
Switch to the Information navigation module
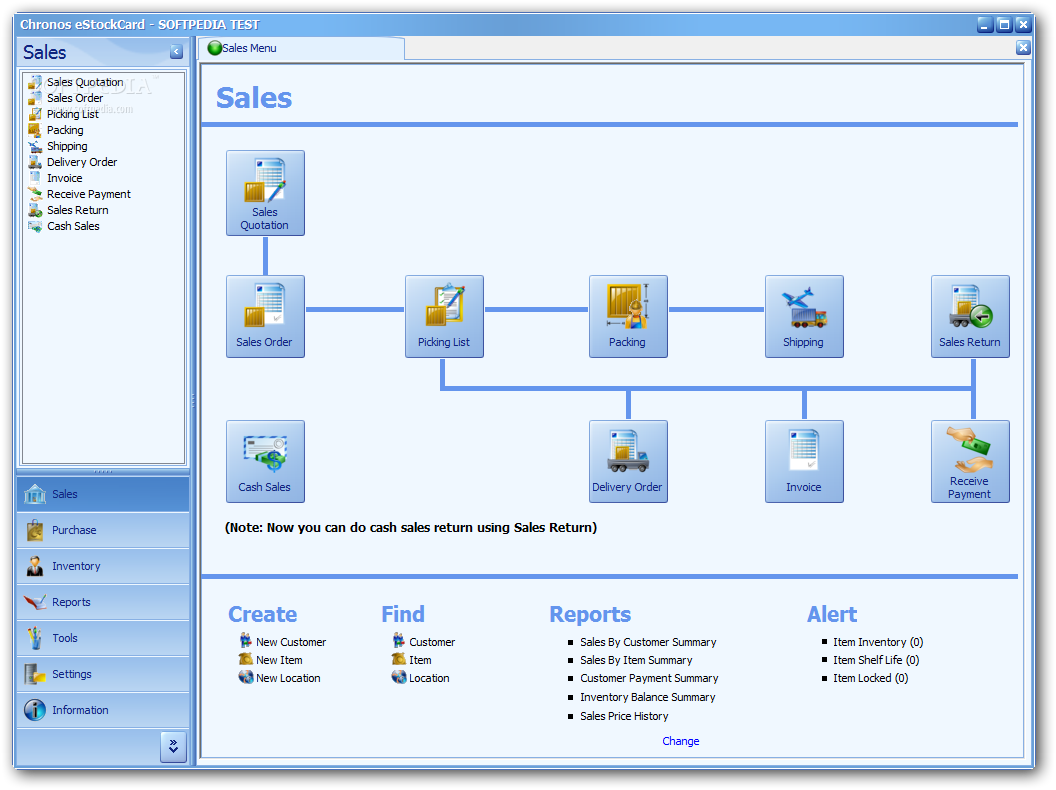tap(103, 710)
